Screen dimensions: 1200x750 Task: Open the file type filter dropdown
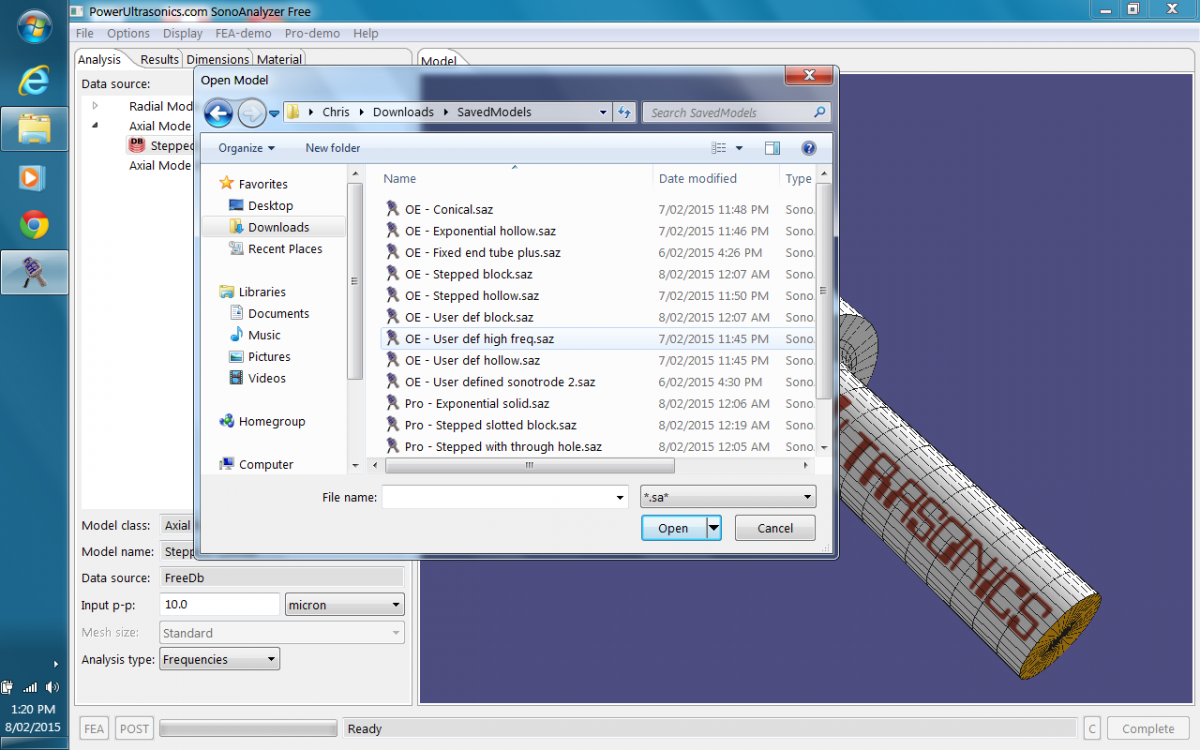click(x=728, y=497)
